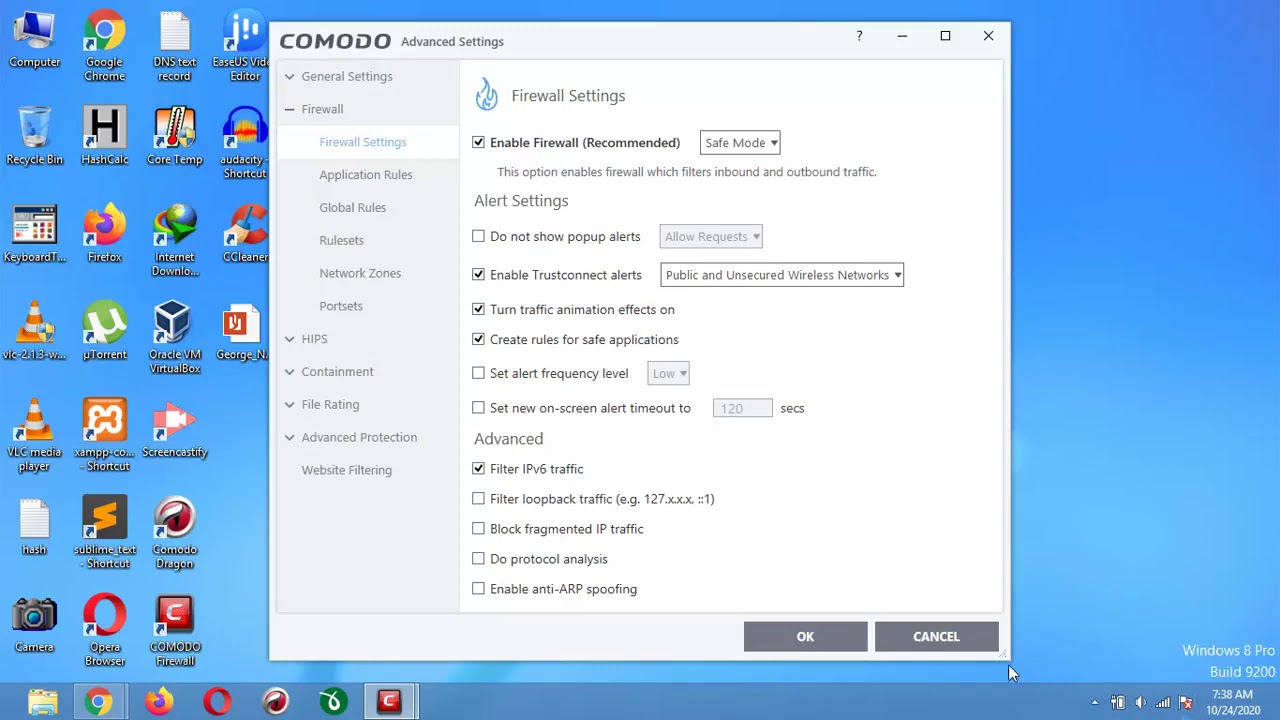Open sublime_text shortcut on desktop
1280x720 pixels.
pos(104,533)
